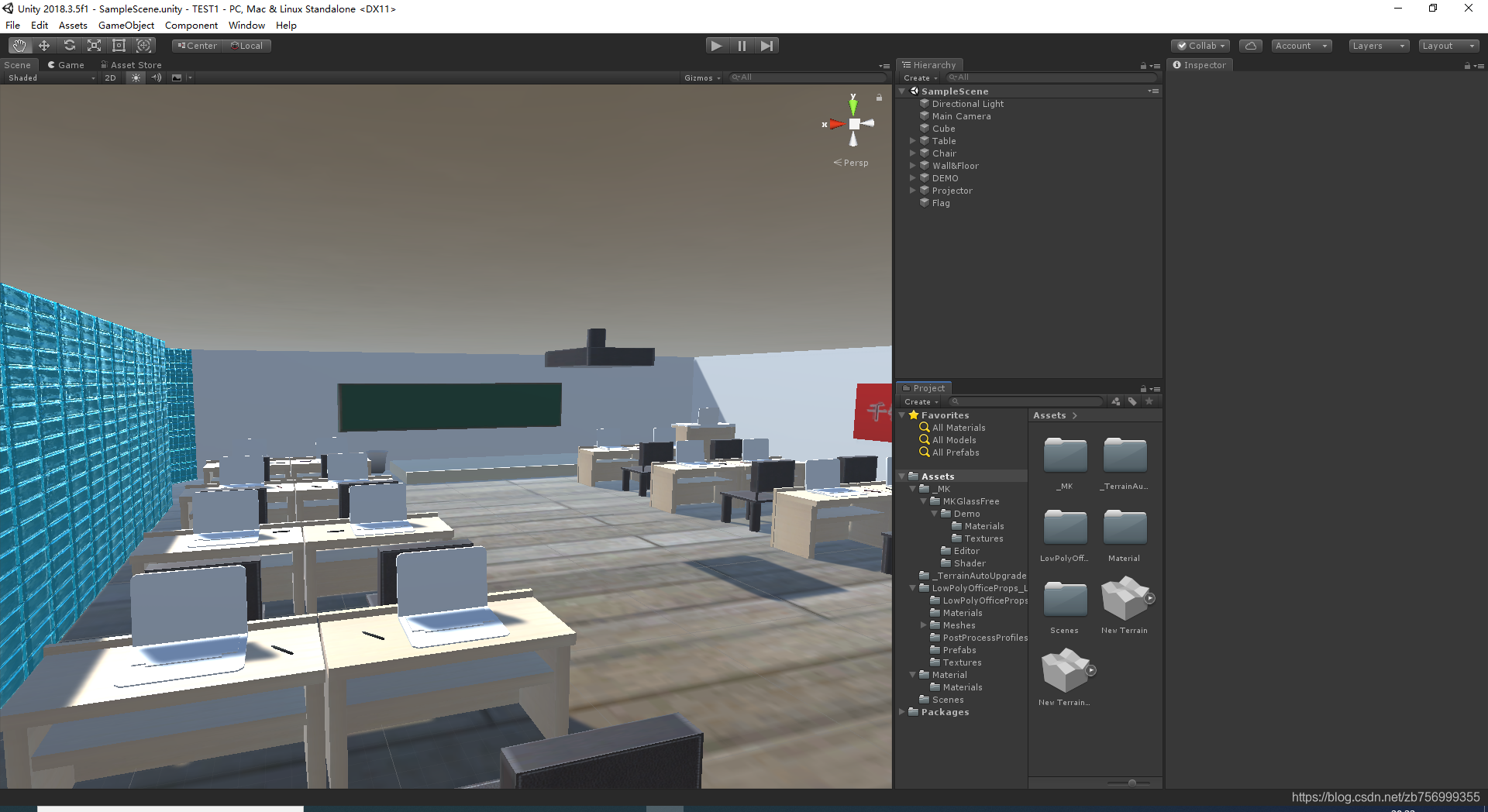Open Gizmos dropdown
The image size is (1488, 812).
[x=702, y=77]
